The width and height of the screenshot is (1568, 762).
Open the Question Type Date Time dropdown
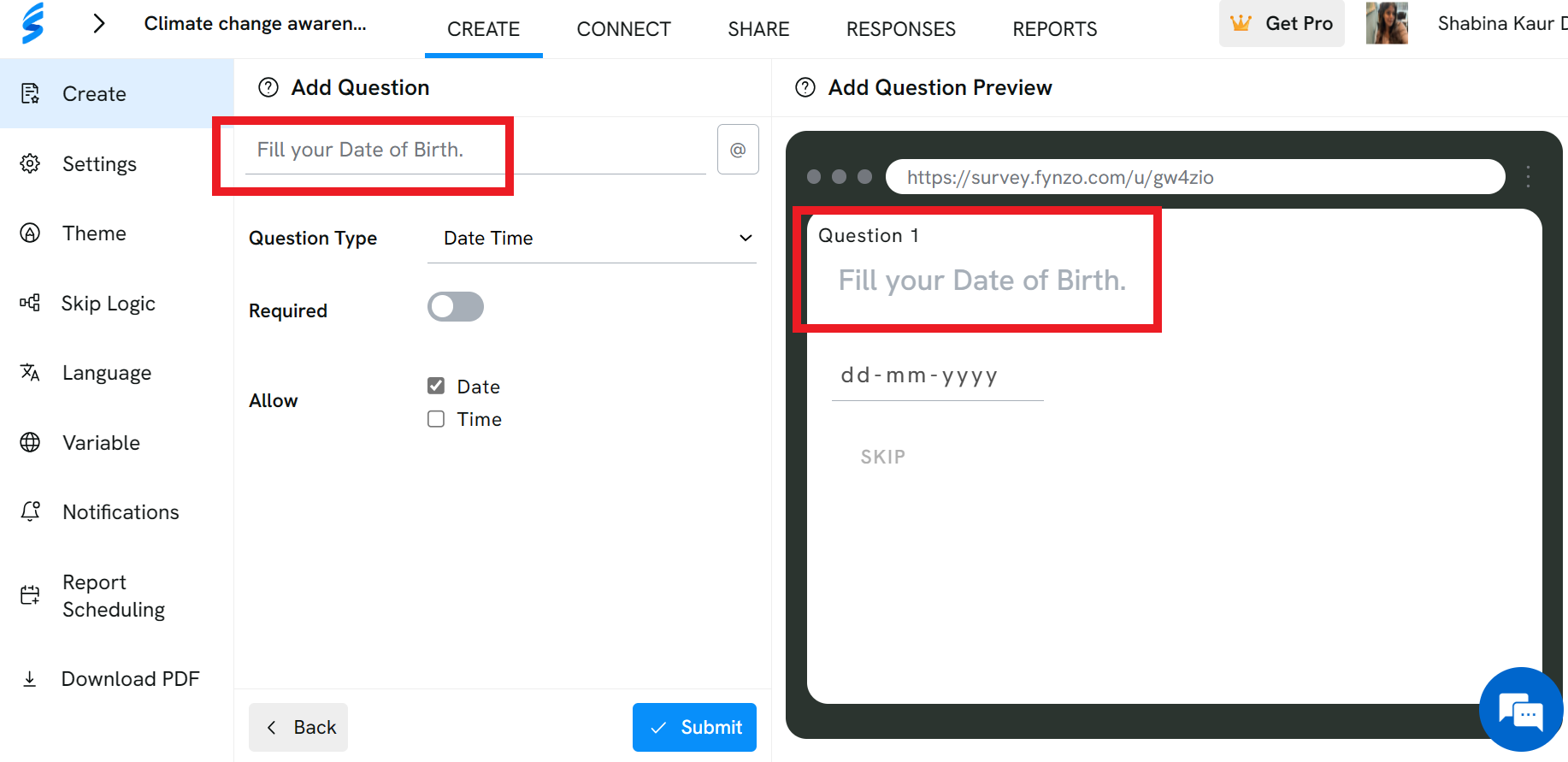tap(592, 238)
